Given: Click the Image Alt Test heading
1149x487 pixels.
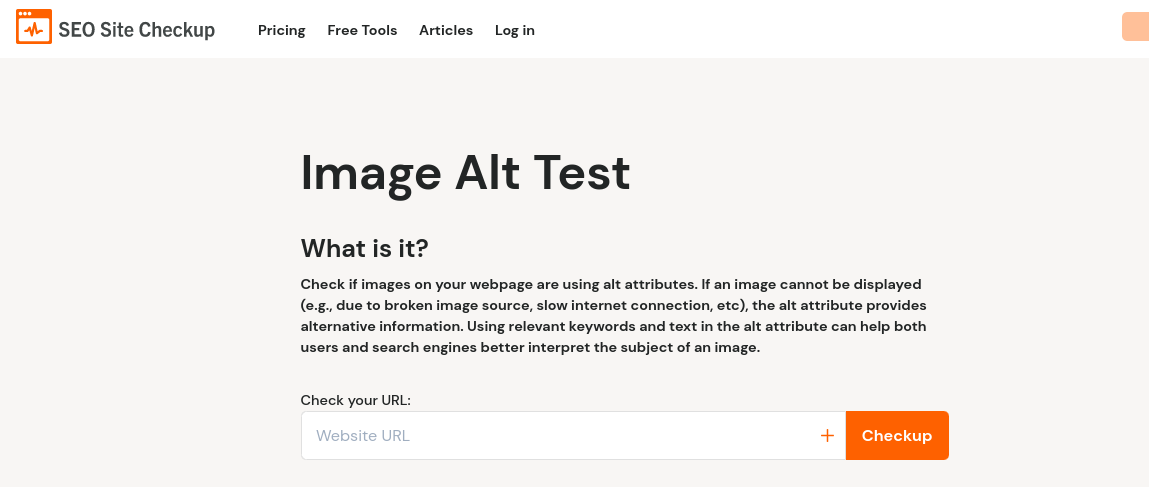Looking at the screenshot, I should tap(465, 174).
